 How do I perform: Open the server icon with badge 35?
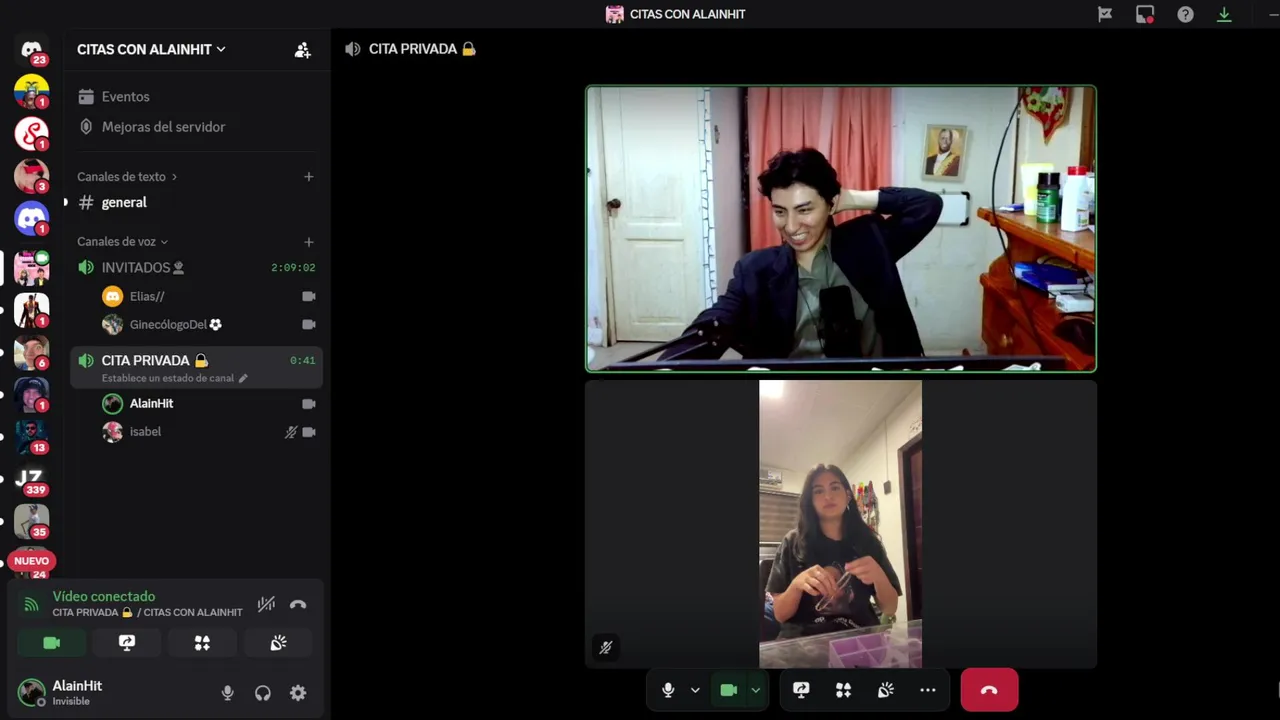pyautogui.click(x=31, y=521)
